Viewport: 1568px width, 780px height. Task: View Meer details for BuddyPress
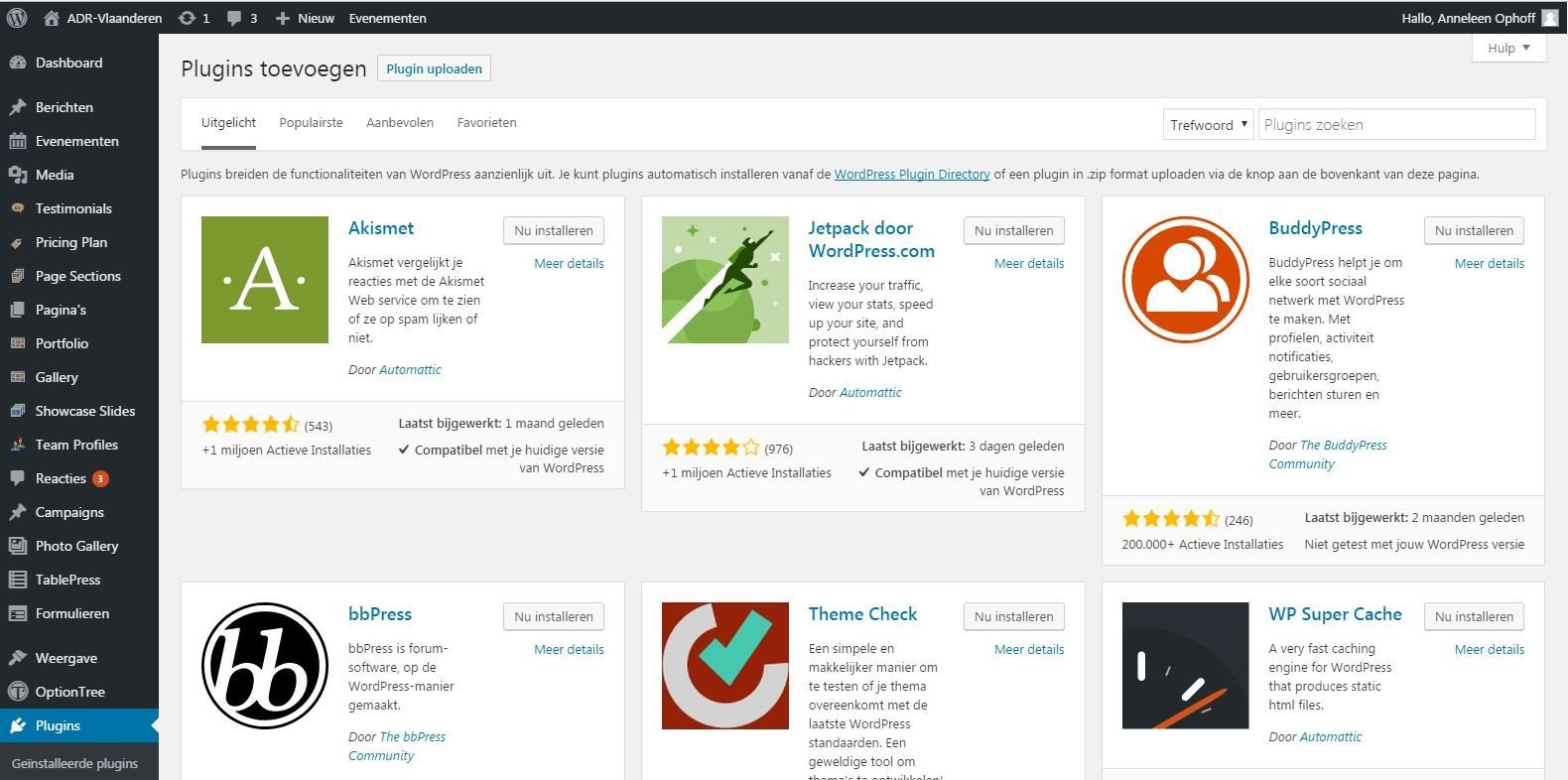1490,263
